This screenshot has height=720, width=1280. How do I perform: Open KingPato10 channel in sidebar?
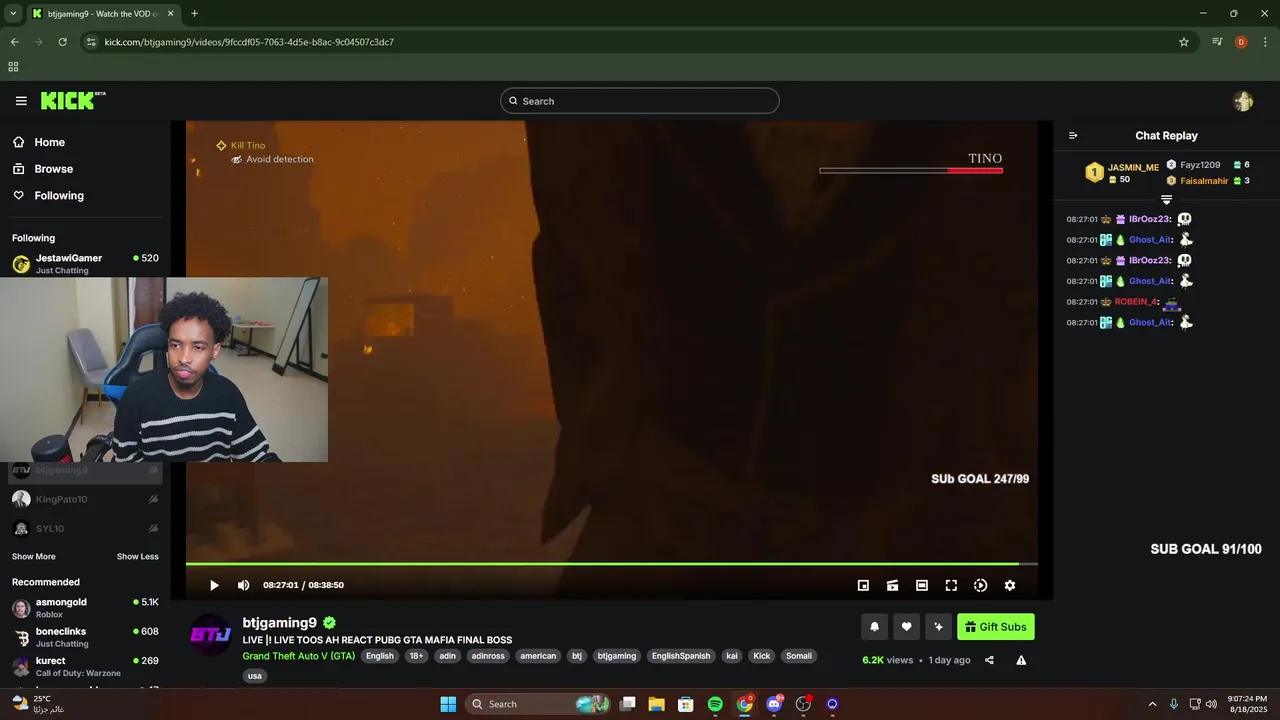[85, 499]
